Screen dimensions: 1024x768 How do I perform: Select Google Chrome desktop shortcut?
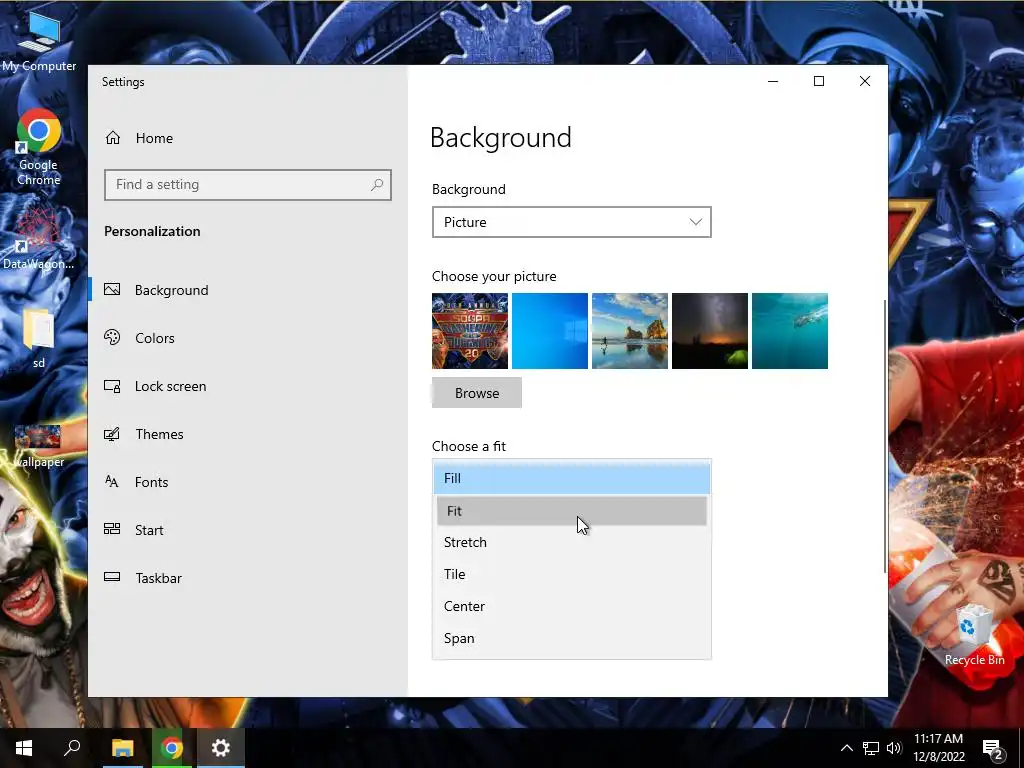(39, 148)
